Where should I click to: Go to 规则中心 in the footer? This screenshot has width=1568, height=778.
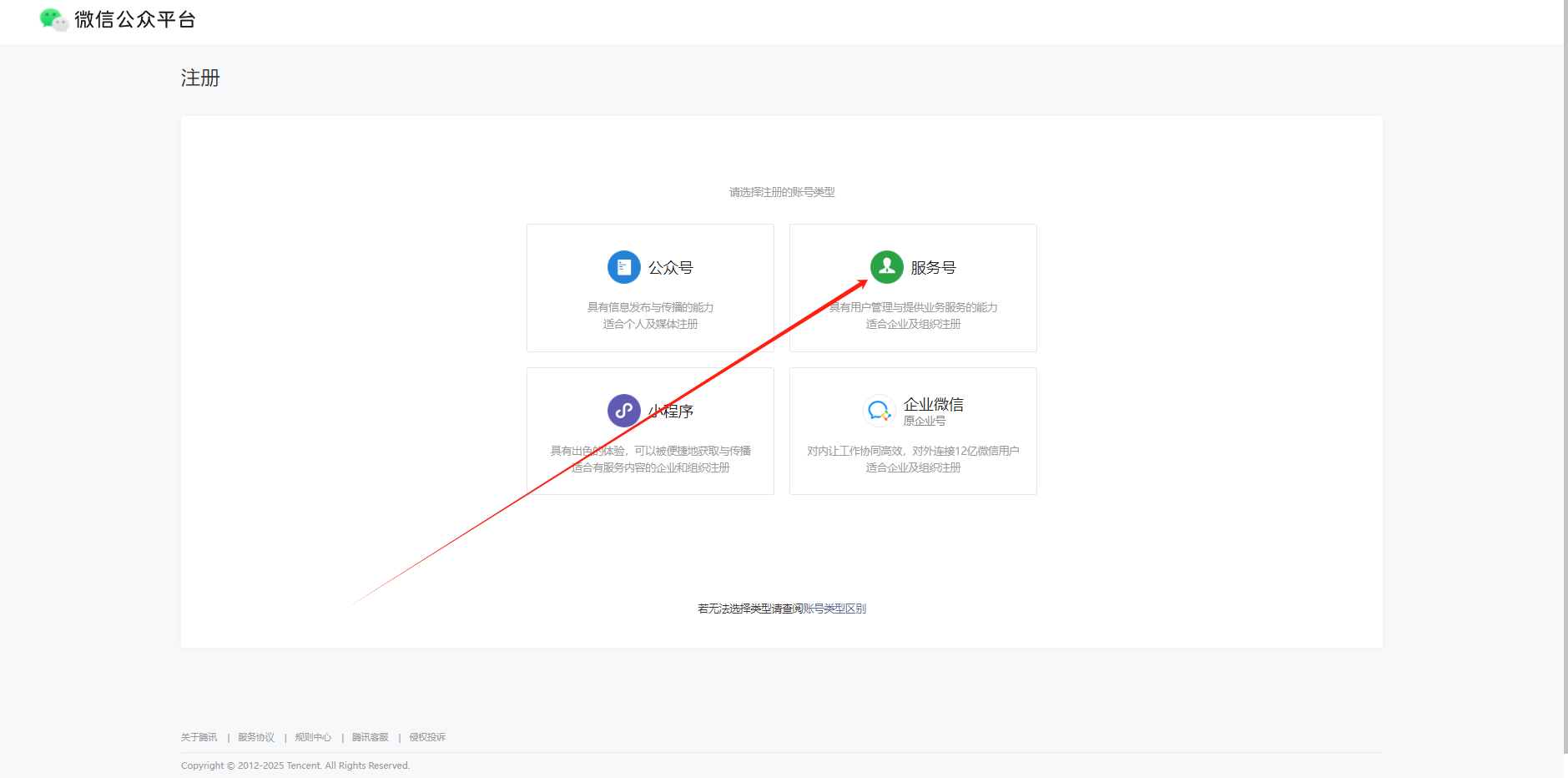tap(313, 737)
